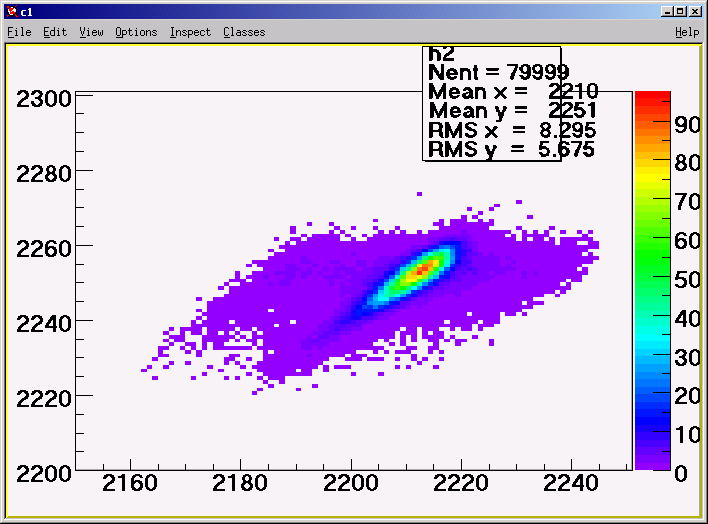Click the 'Nent = 79999' stats line
Viewport: 708px width, 524px height.
pyautogui.click(x=498, y=72)
